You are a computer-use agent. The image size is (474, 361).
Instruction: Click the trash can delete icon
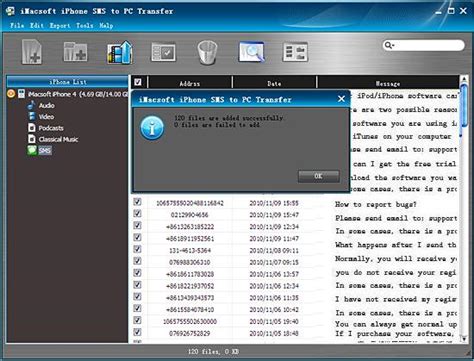pos(207,52)
